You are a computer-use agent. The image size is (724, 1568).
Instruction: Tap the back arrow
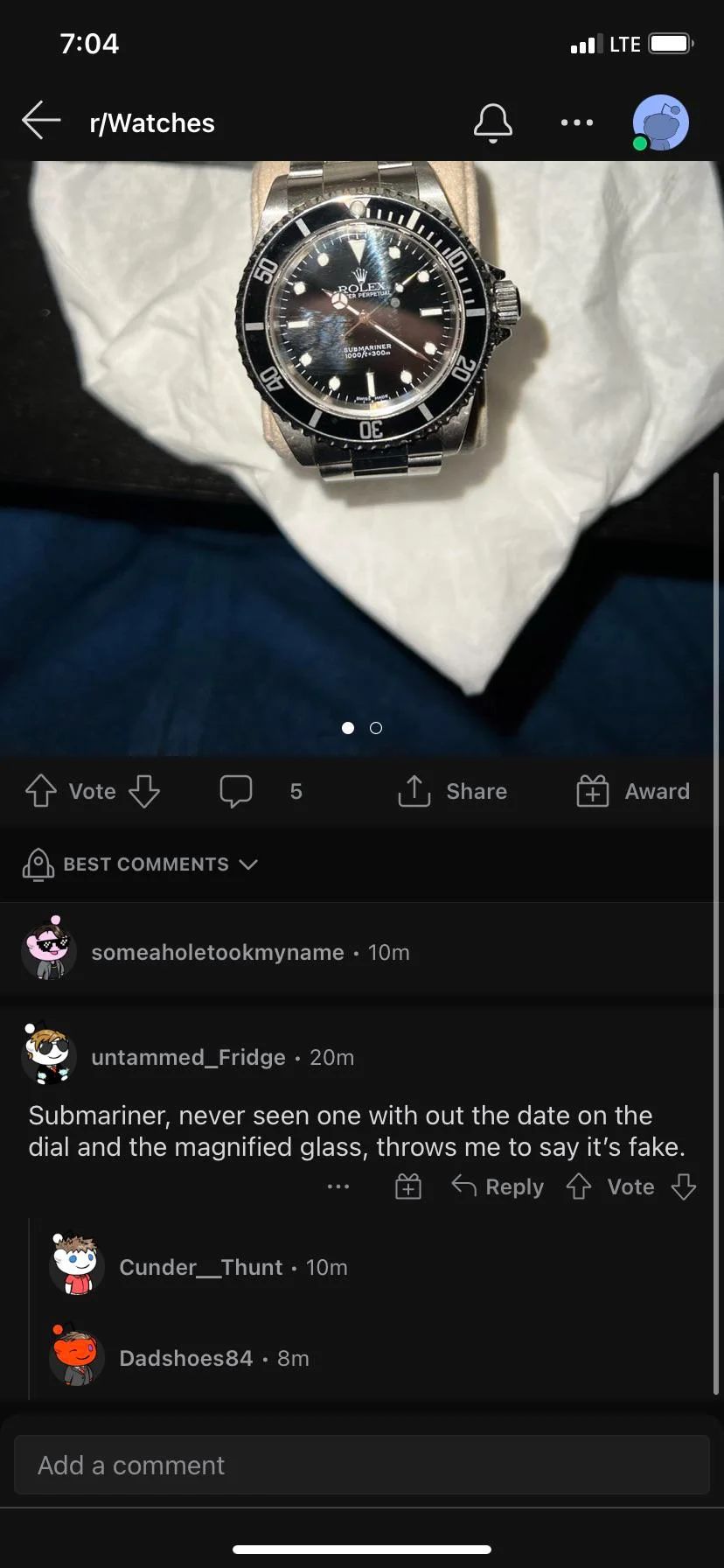coord(41,121)
